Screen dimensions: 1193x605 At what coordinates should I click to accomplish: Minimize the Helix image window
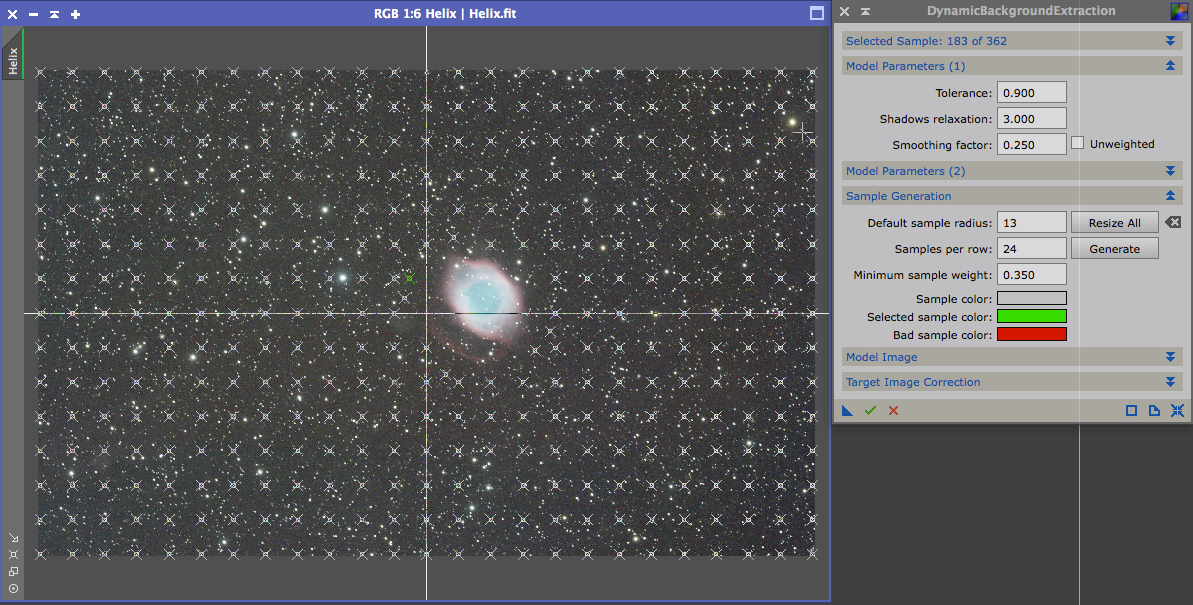click(x=33, y=14)
